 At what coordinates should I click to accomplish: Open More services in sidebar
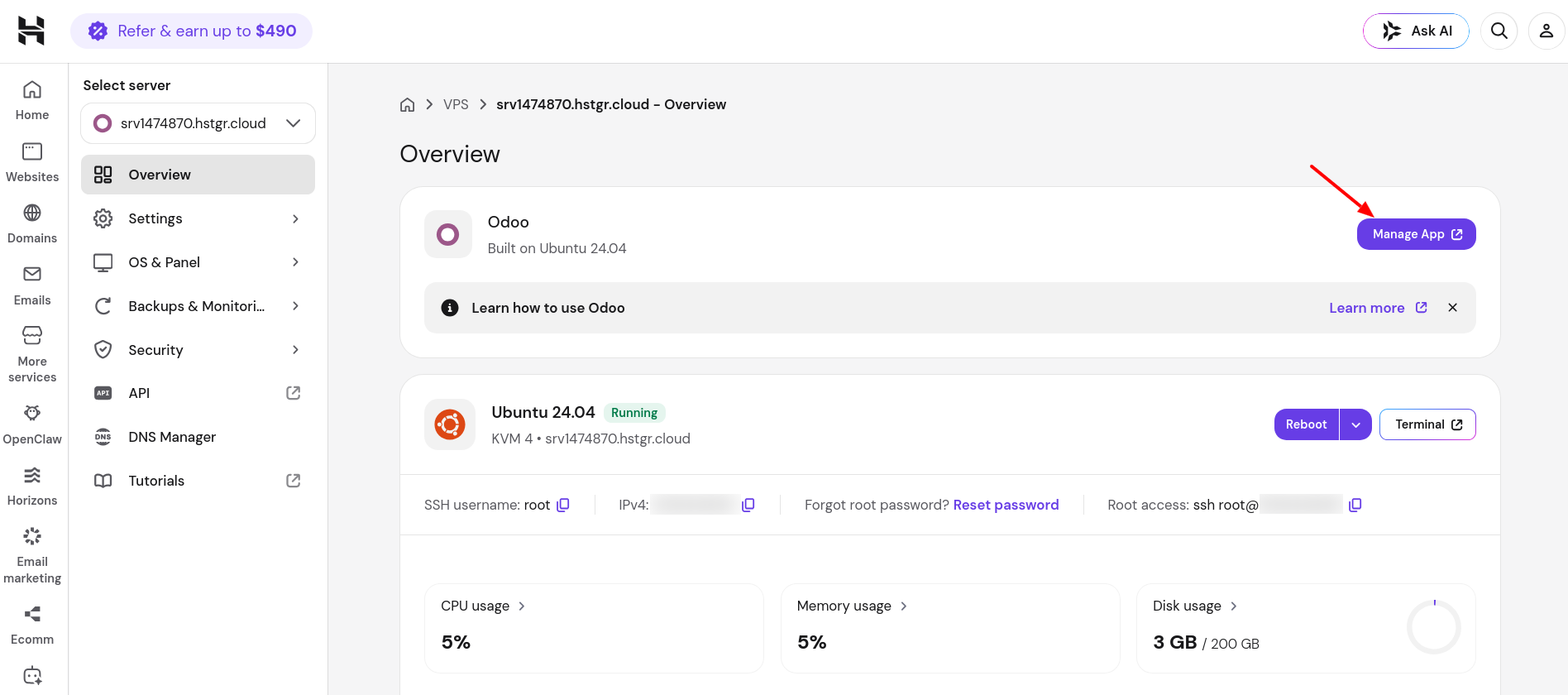[x=32, y=354]
